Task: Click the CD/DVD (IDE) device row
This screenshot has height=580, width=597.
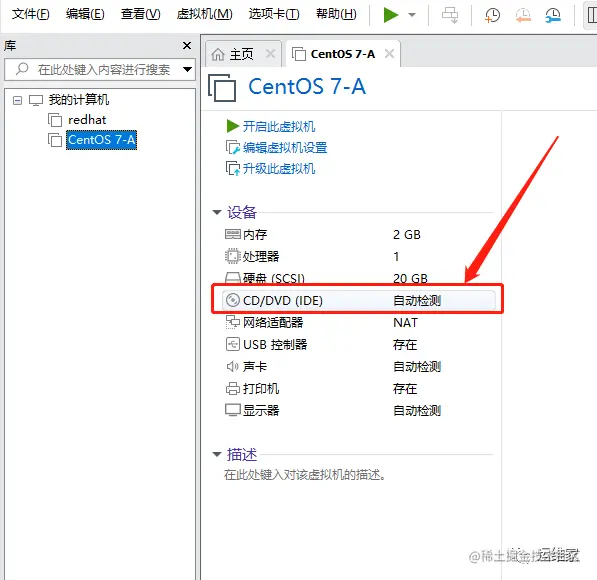Action: (x=359, y=300)
